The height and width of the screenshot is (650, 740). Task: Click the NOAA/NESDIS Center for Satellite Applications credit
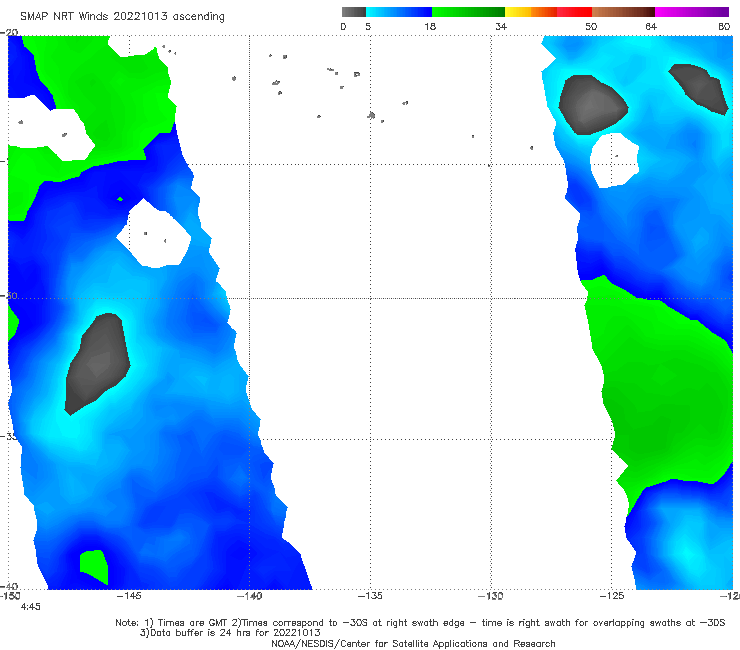413,643
